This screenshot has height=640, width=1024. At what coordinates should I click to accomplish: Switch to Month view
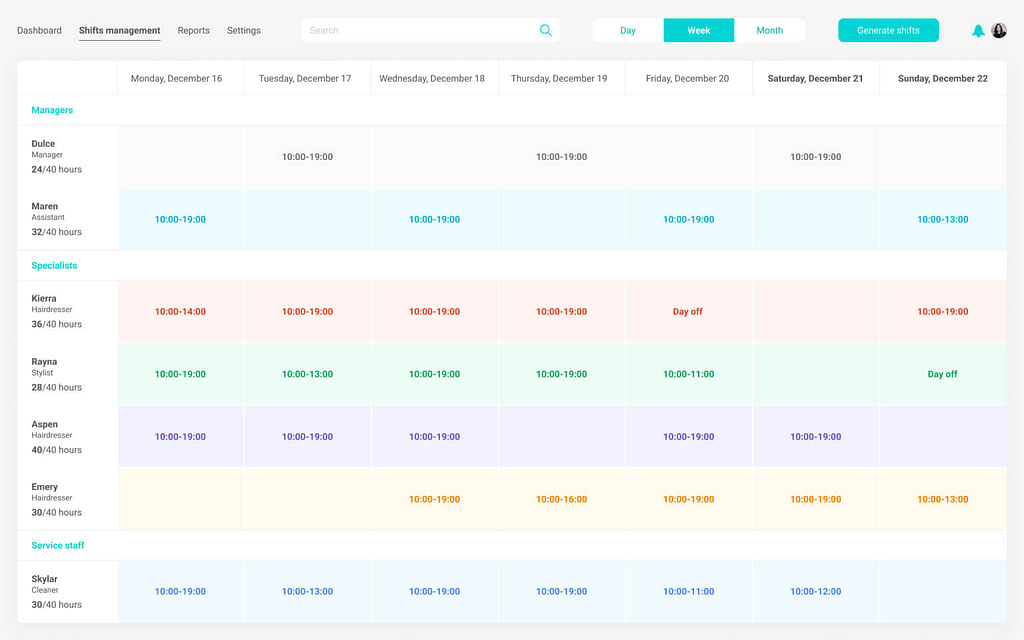tap(769, 31)
